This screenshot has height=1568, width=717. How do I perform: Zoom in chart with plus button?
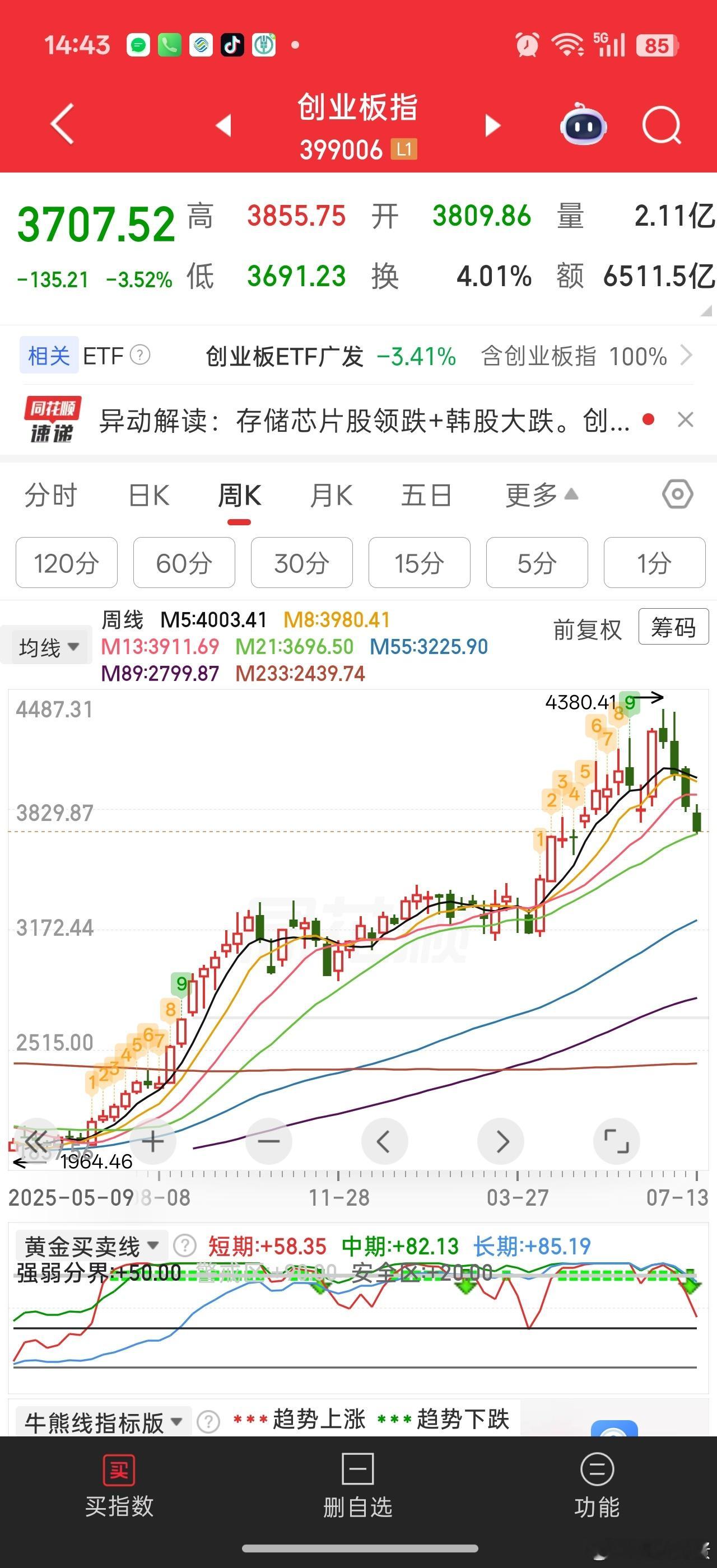[x=153, y=1142]
